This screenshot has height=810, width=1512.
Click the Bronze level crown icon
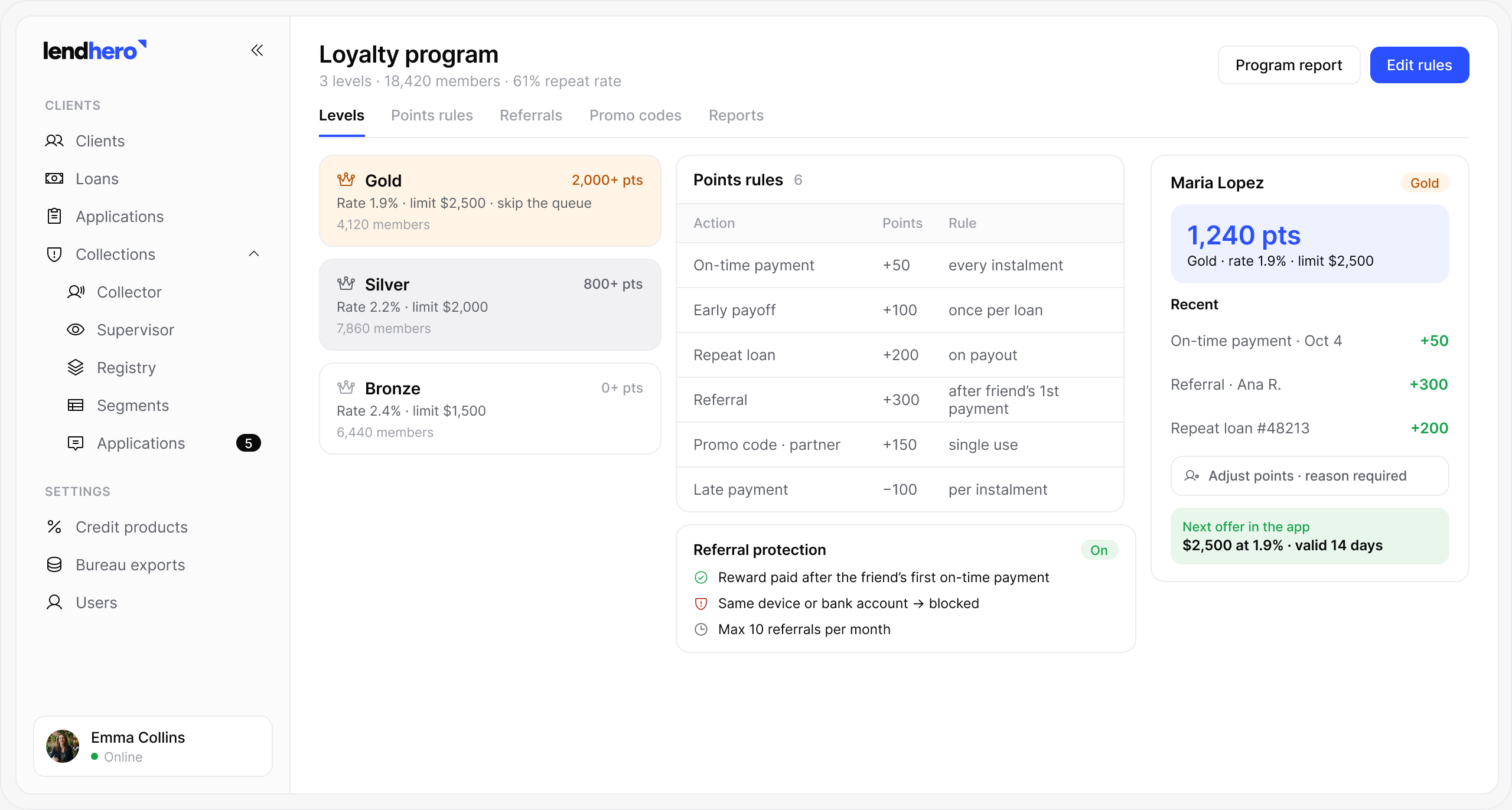coord(346,387)
